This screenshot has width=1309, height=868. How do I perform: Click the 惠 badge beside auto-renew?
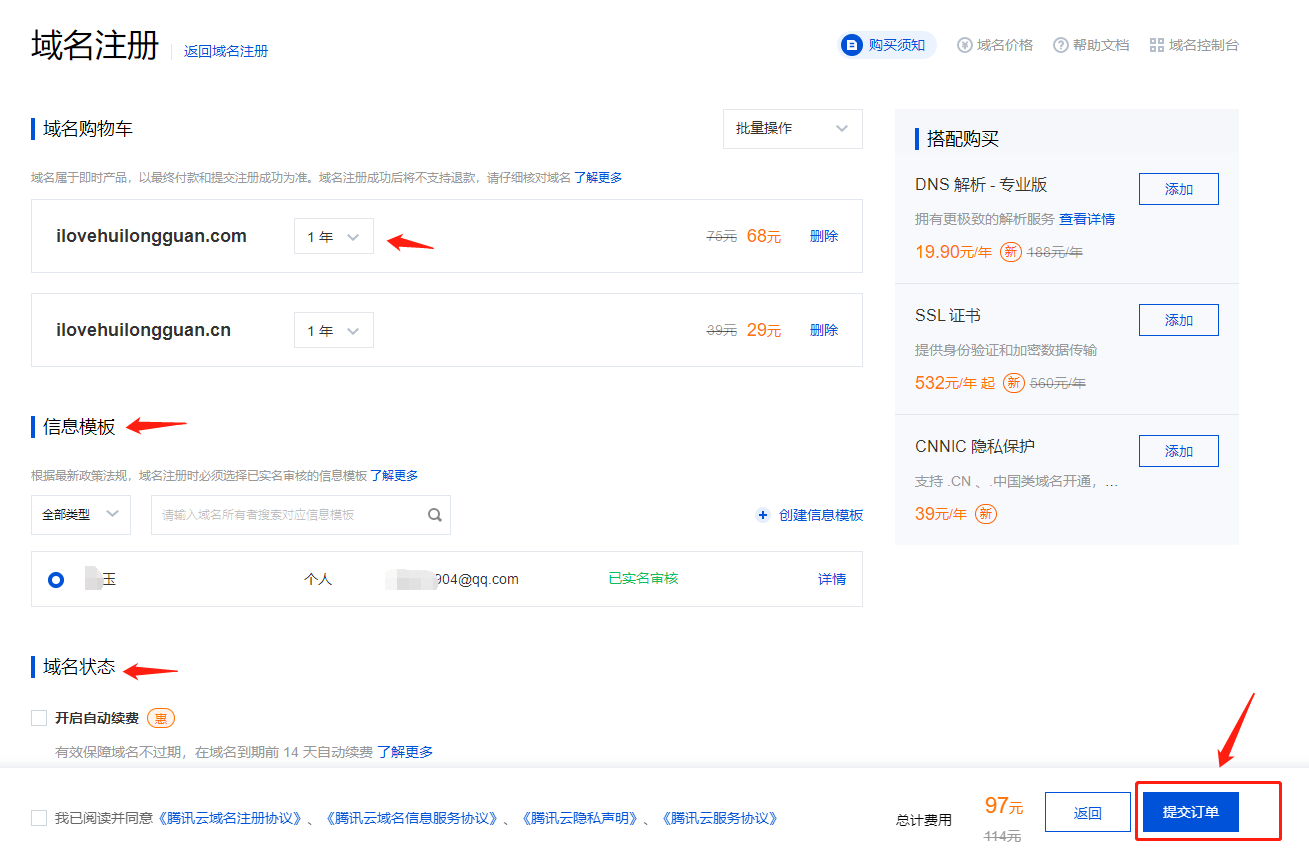[x=161, y=718]
